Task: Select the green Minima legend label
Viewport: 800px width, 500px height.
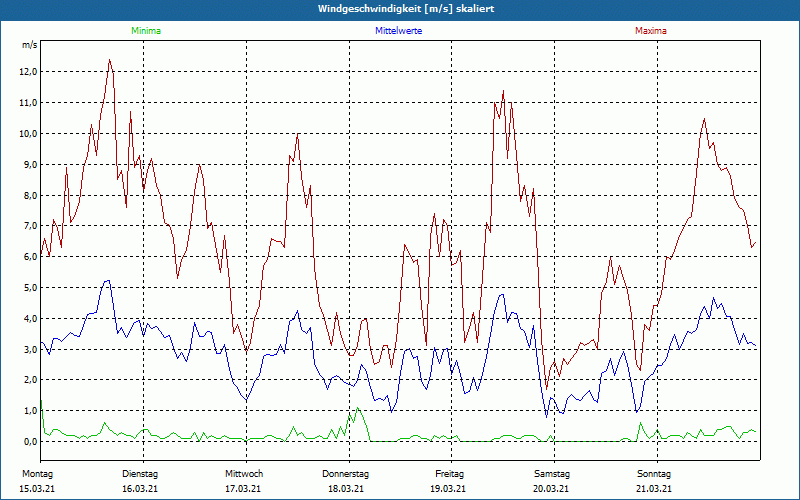Action: [x=146, y=31]
